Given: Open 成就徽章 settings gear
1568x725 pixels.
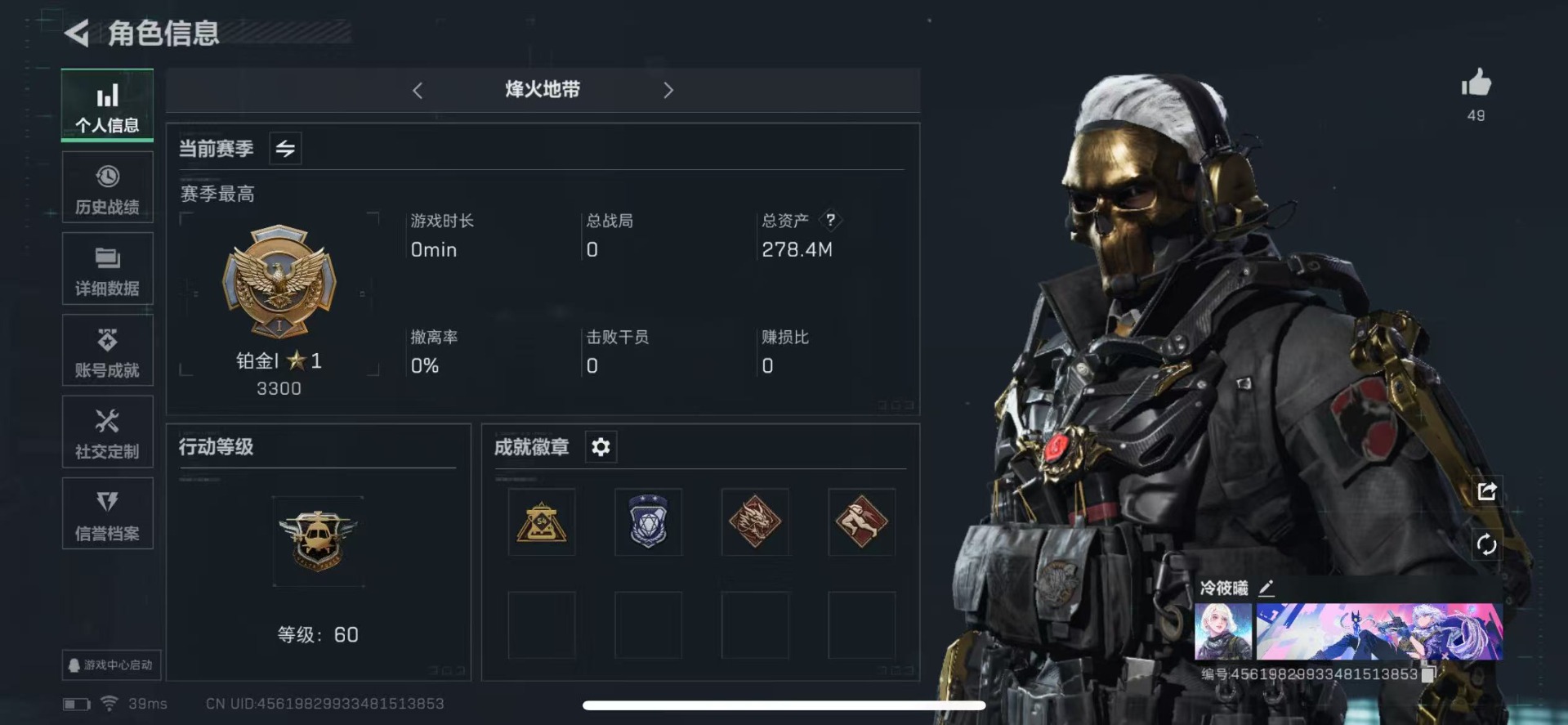Looking at the screenshot, I should tap(601, 447).
